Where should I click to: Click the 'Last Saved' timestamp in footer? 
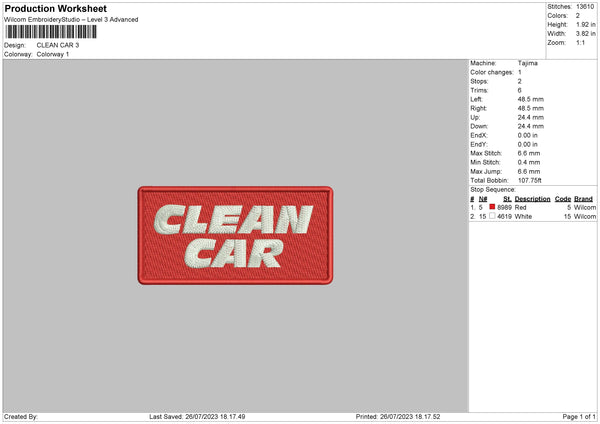point(197,416)
